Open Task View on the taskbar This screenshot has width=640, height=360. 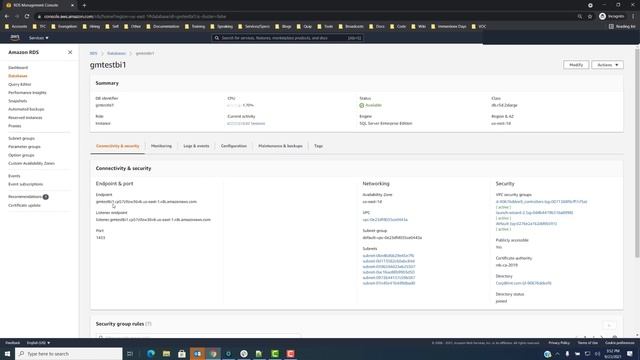click(x=130, y=353)
